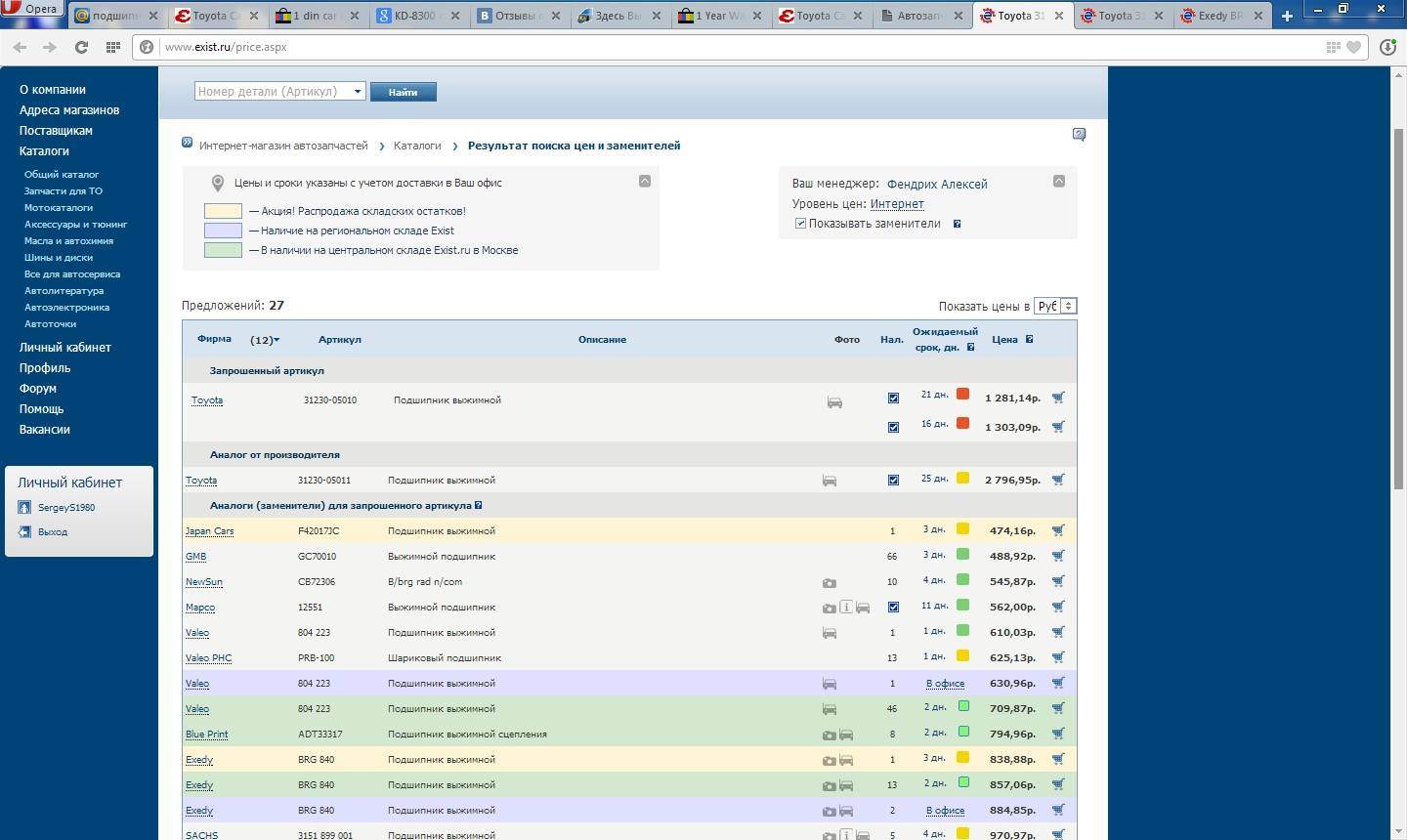Add the Japan Cars F42017JC part to cart
This screenshot has width=1407, height=840.
[x=1057, y=530]
